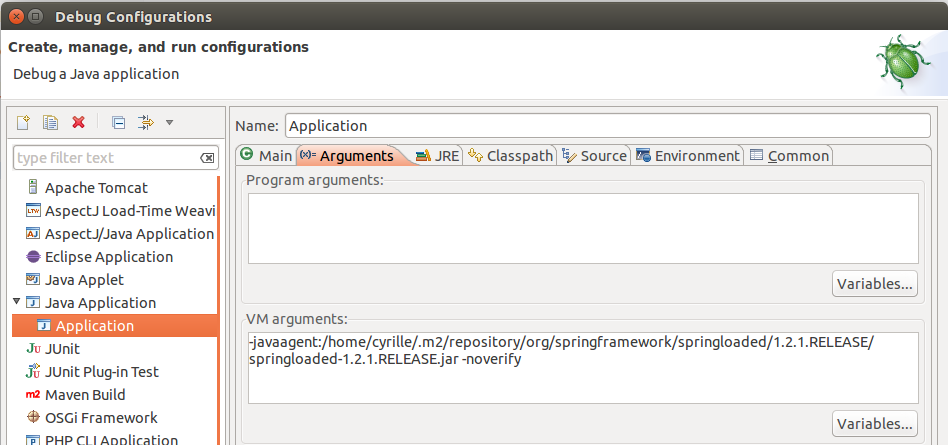Open the Source tab
This screenshot has height=445, width=948.
coord(594,155)
